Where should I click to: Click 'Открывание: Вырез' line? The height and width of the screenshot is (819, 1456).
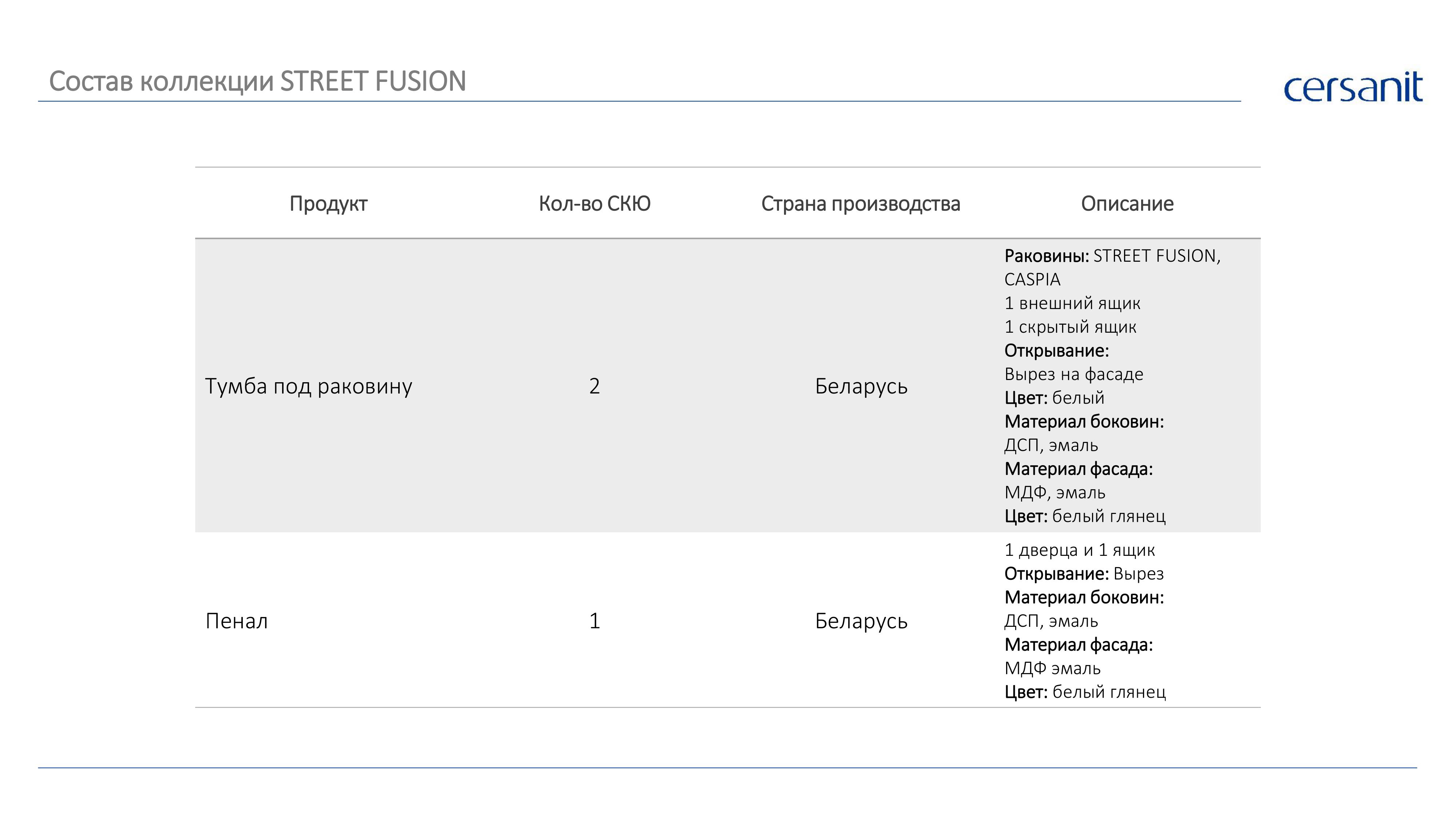(1084, 574)
